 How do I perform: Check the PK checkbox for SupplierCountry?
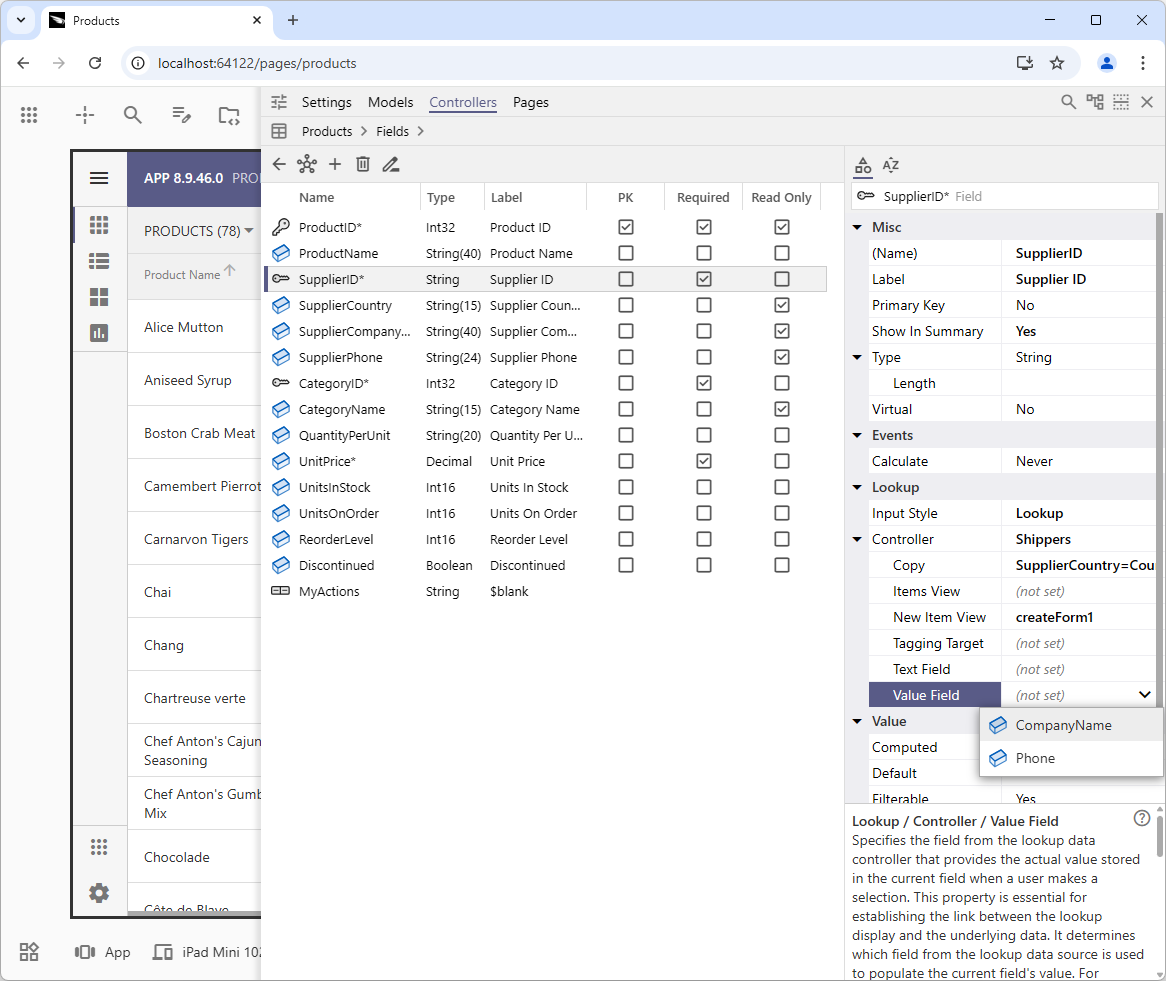(625, 305)
